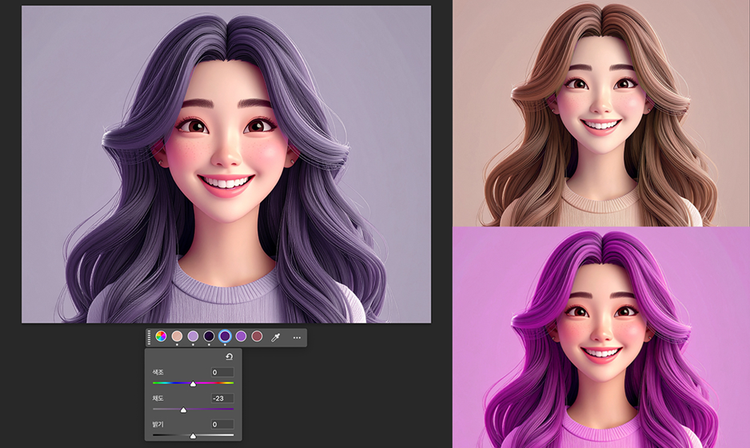Open the three-dot more options menu

click(x=297, y=338)
